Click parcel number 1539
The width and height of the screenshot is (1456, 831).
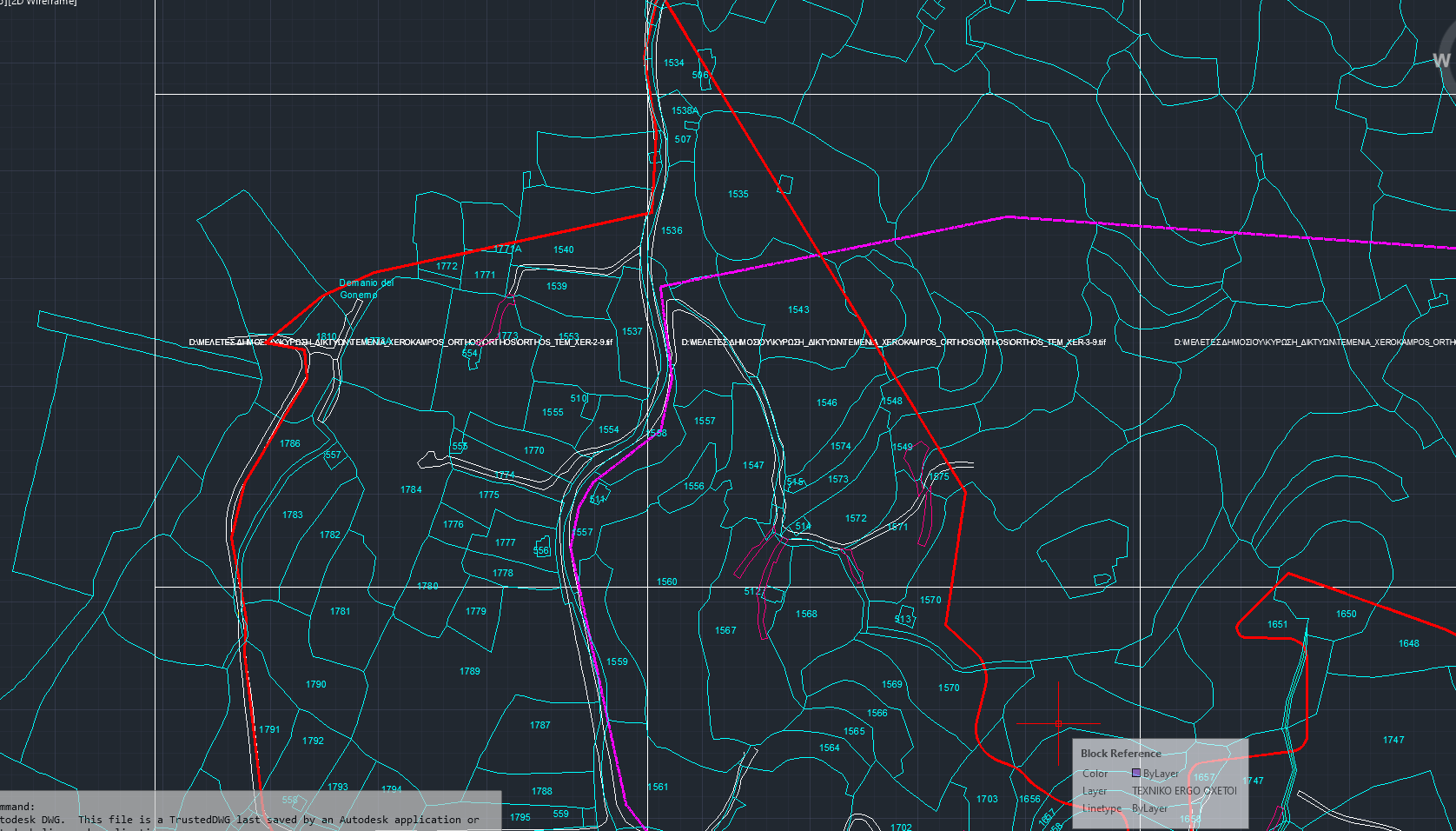click(556, 287)
